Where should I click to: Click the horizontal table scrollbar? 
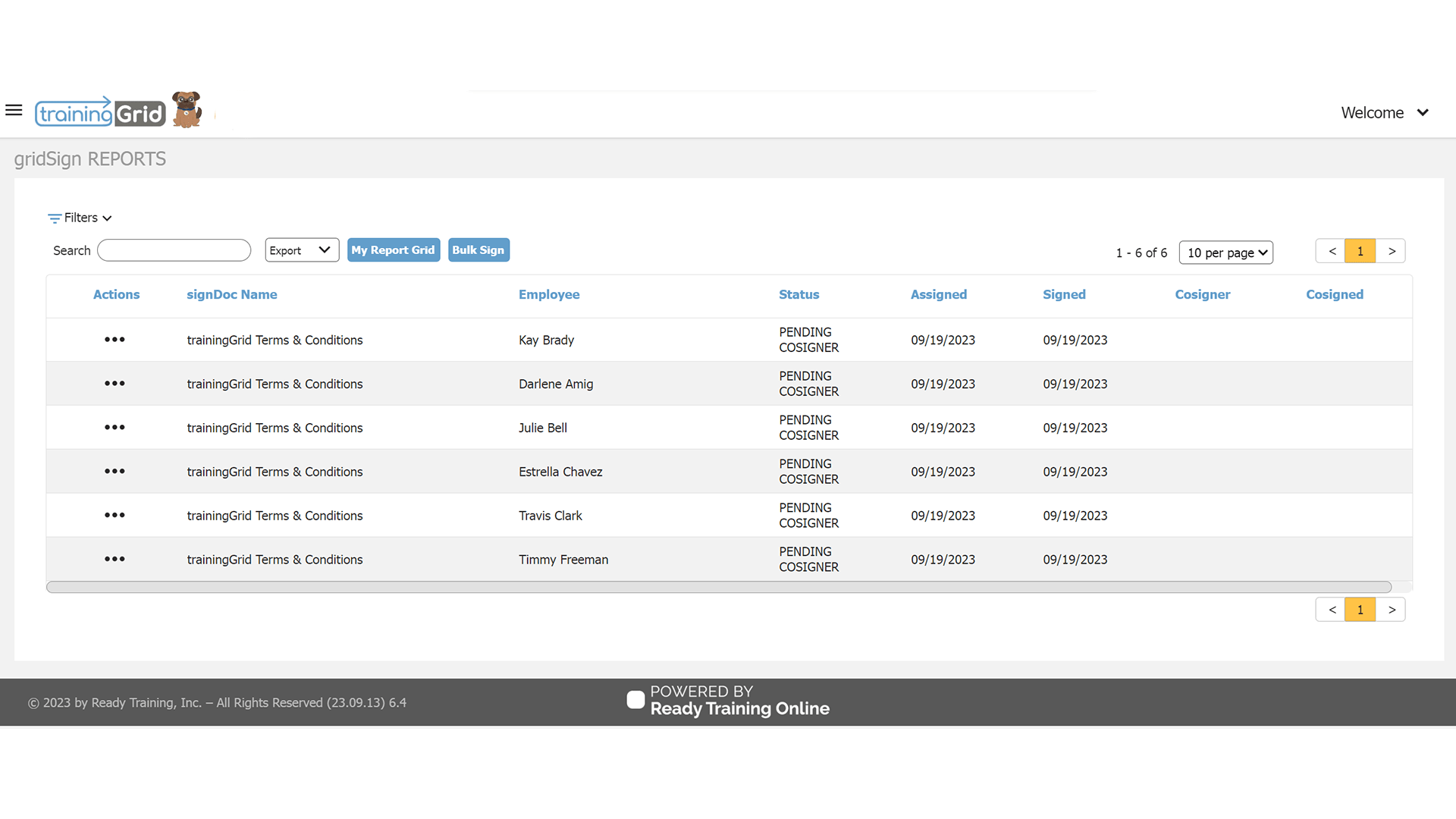click(x=718, y=587)
